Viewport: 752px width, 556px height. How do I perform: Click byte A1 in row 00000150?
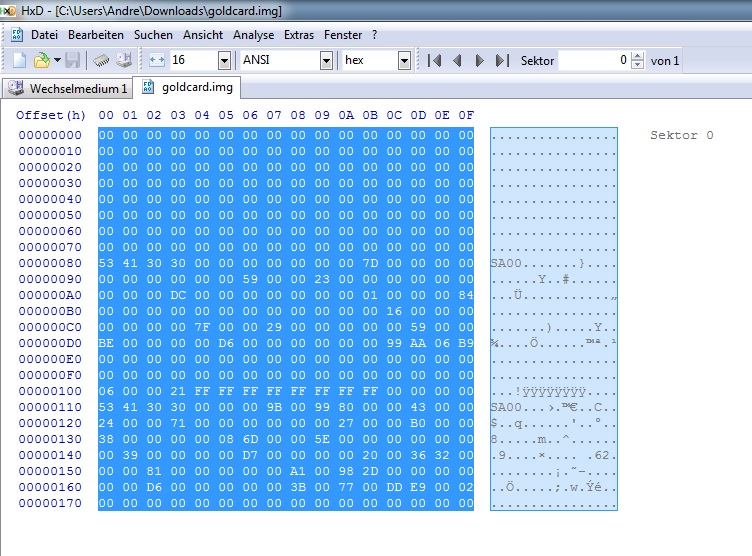pos(298,471)
